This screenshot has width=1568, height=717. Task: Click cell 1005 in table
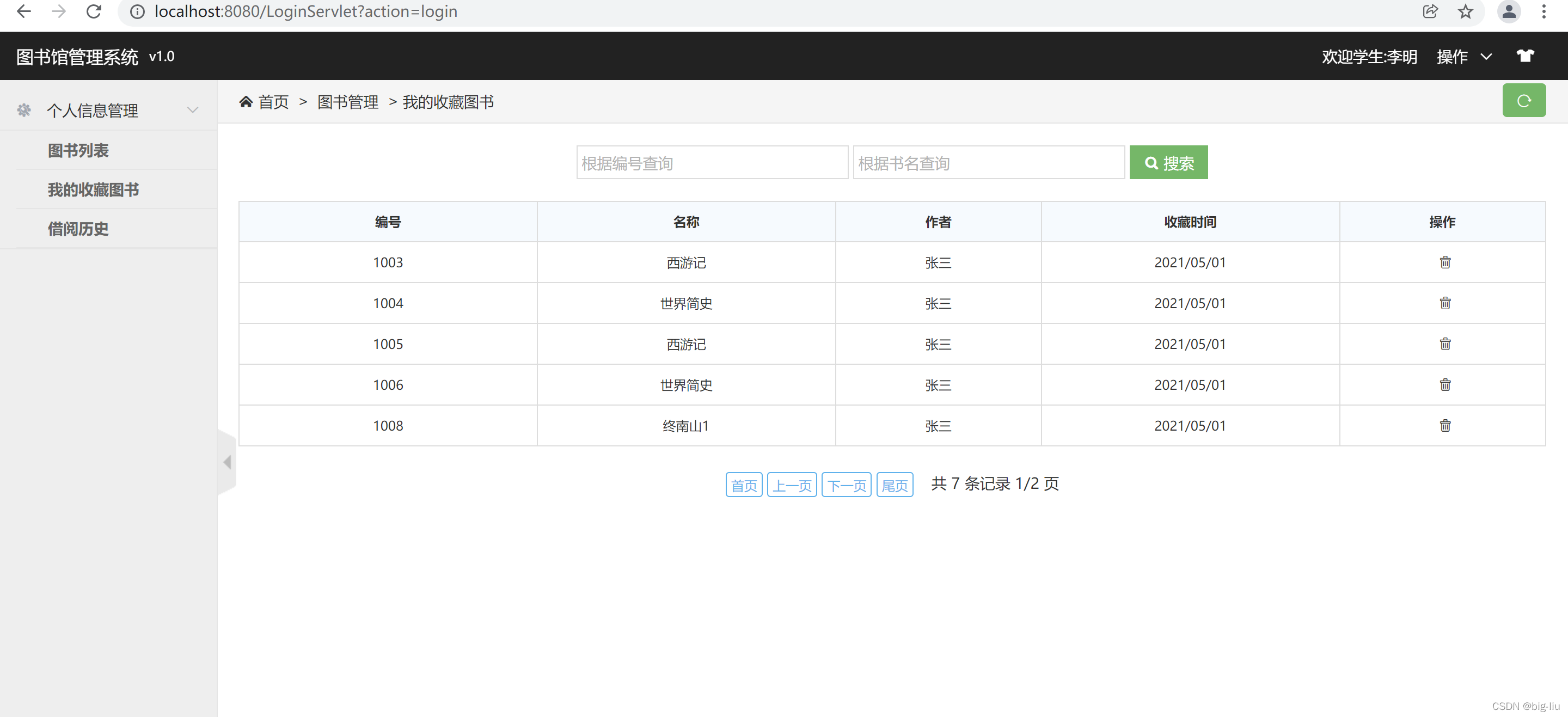(x=388, y=344)
